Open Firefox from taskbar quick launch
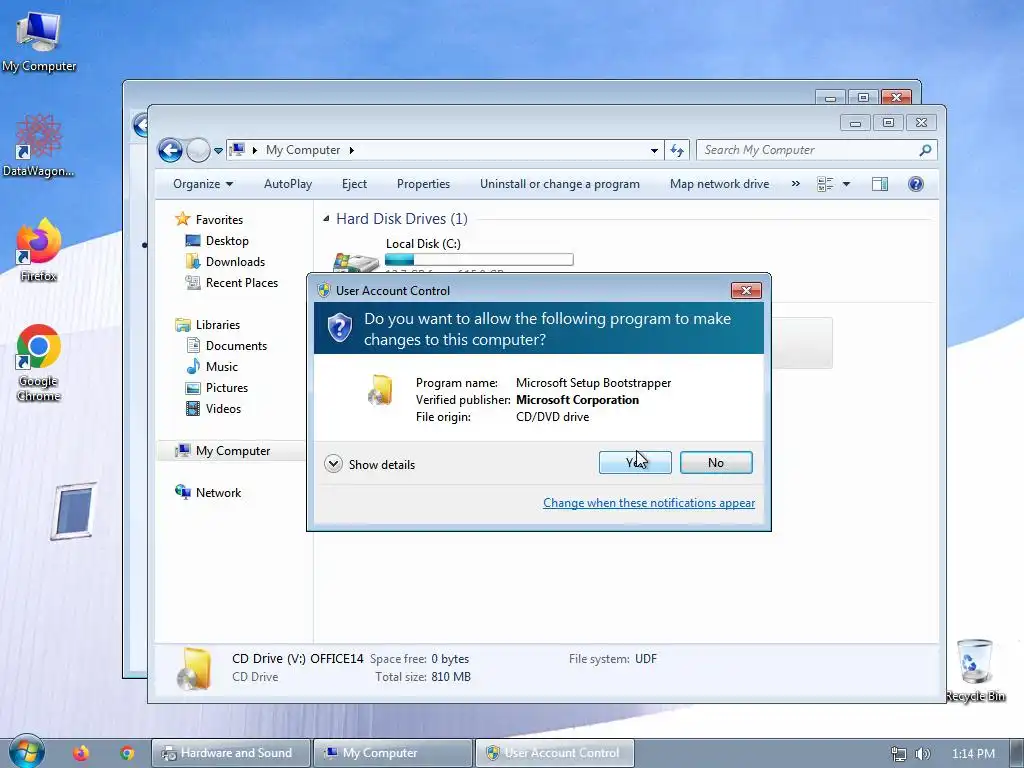 (81, 753)
